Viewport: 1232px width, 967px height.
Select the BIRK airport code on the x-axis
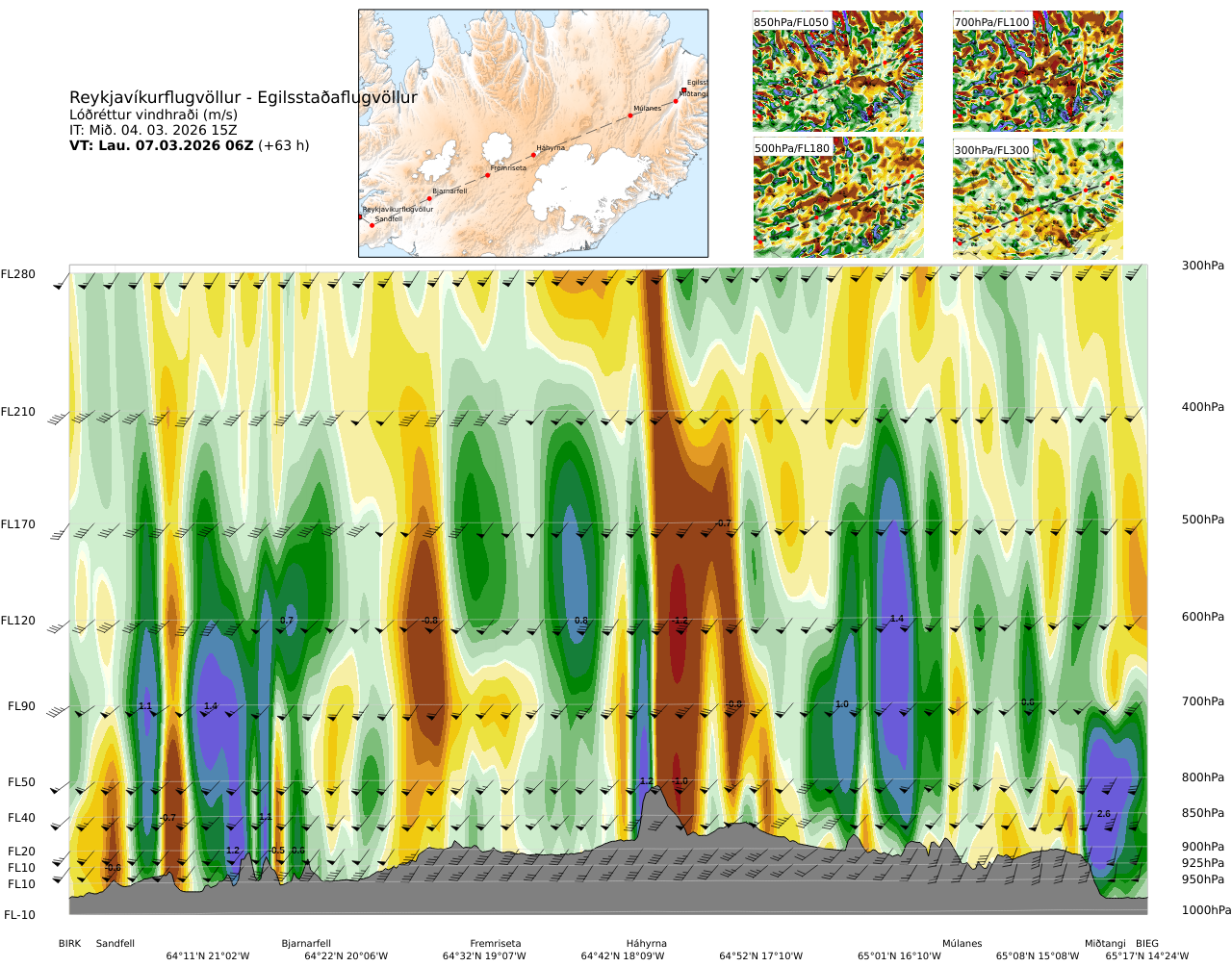point(70,944)
